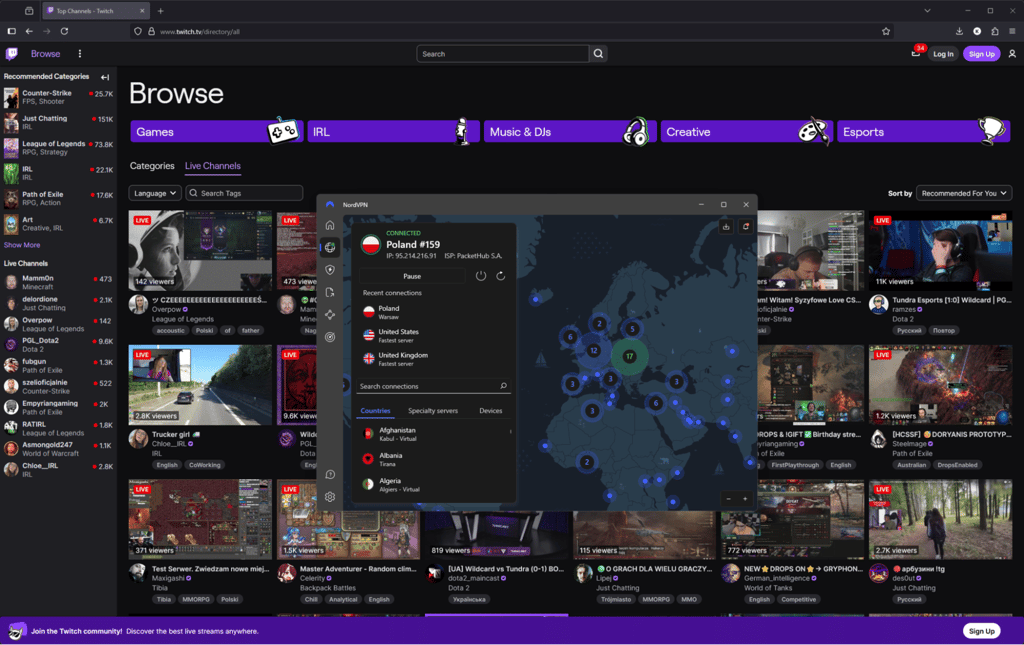This screenshot has width=1024, height=645.
Task: Open Games category banner
Action: [216, 132]
